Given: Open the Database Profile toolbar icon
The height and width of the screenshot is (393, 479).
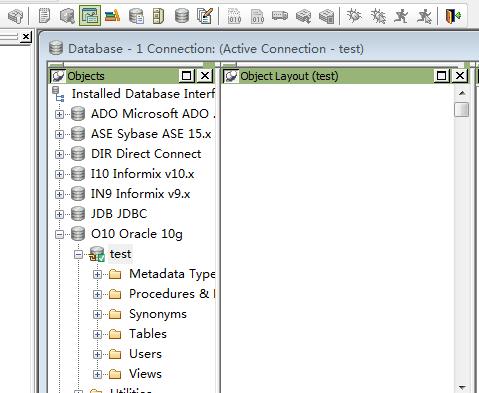Looking at the screenshot, I should tap(136, 16).
